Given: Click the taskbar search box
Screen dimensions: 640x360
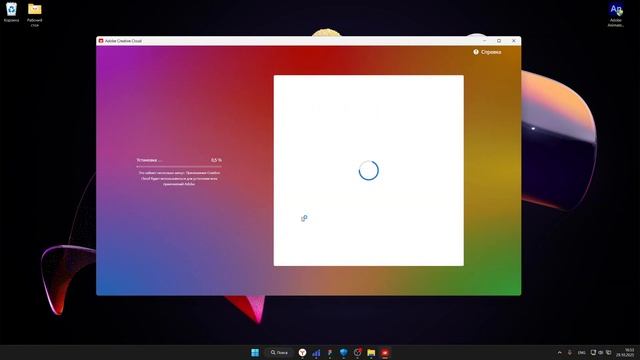Looking at the screenshot, I should [x=280, y=352].
